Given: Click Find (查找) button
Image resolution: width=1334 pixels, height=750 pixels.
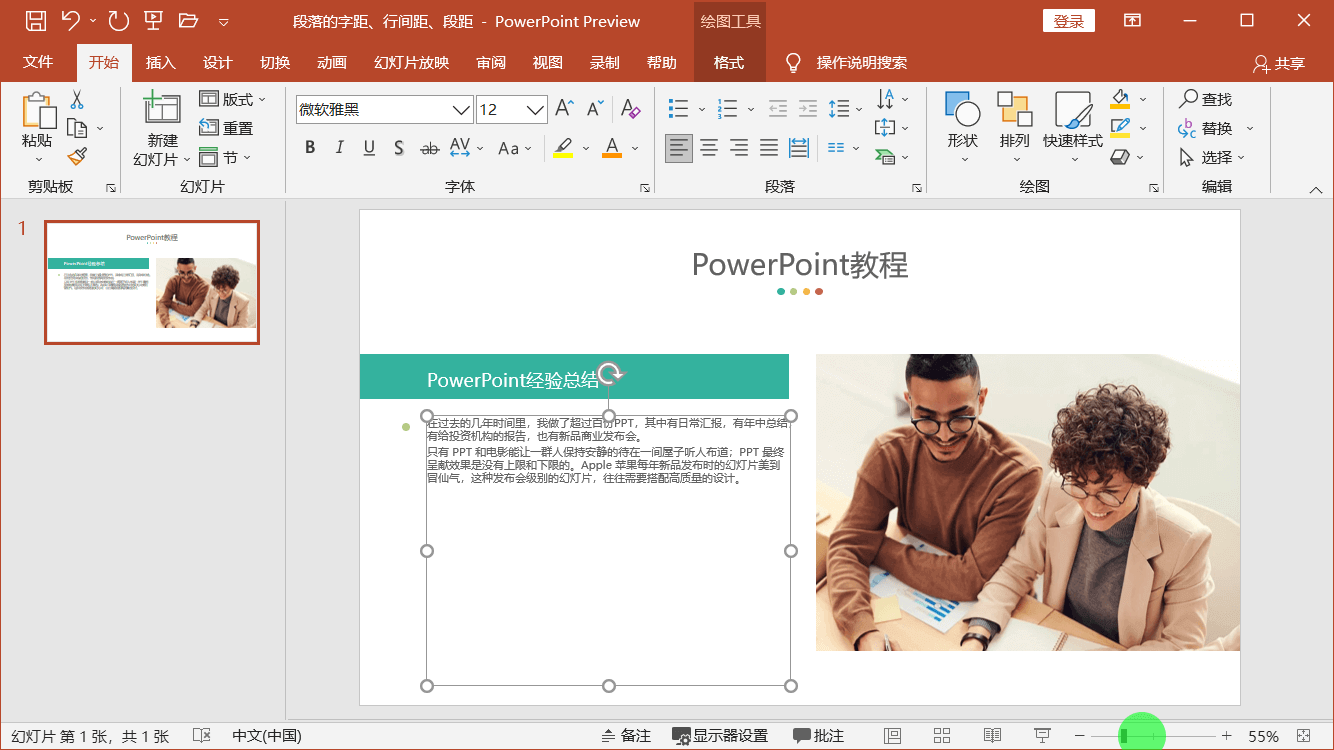Looking at the screenshot, I should point(1206,99).
